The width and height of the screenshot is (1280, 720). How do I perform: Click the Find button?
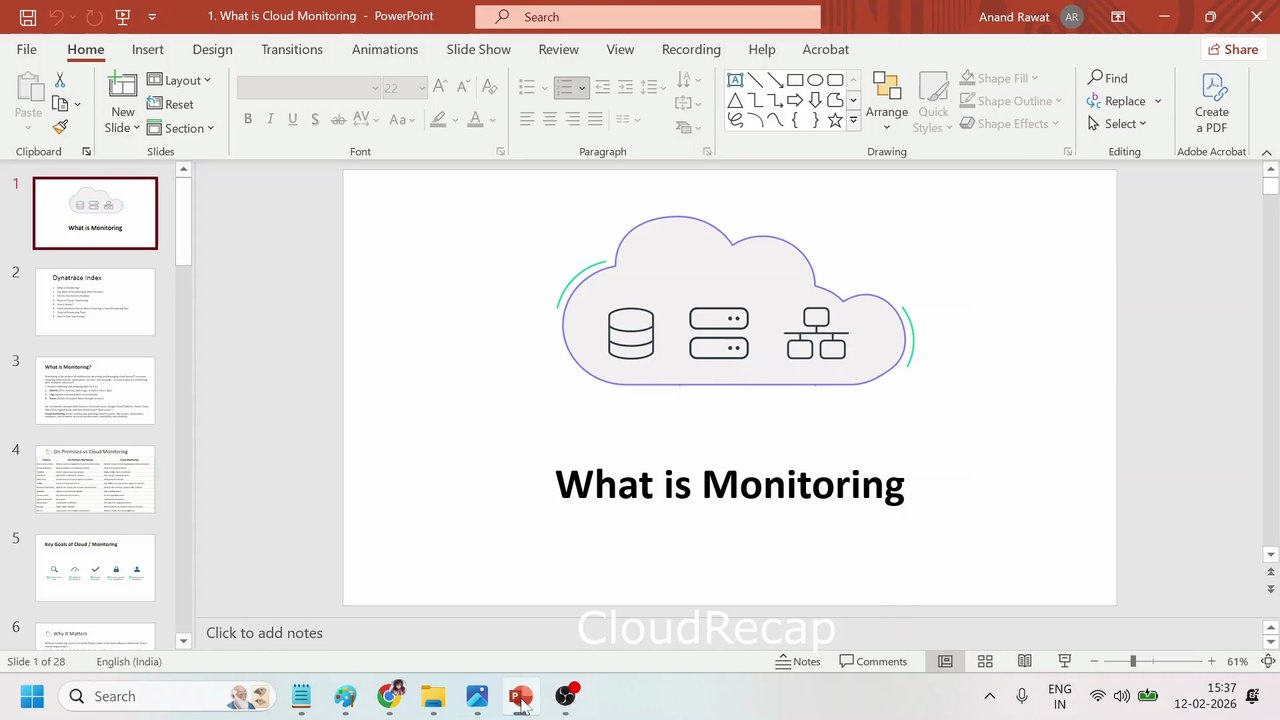(1108, 78)
